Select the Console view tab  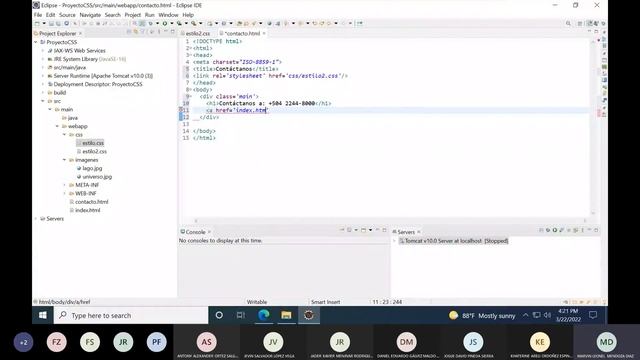(x=196, y=232)
